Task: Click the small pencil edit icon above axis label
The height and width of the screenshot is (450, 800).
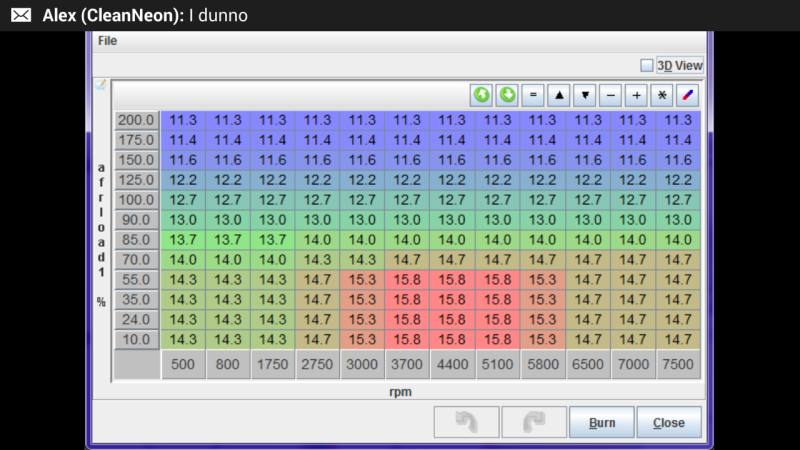Action: click(101, 86)
